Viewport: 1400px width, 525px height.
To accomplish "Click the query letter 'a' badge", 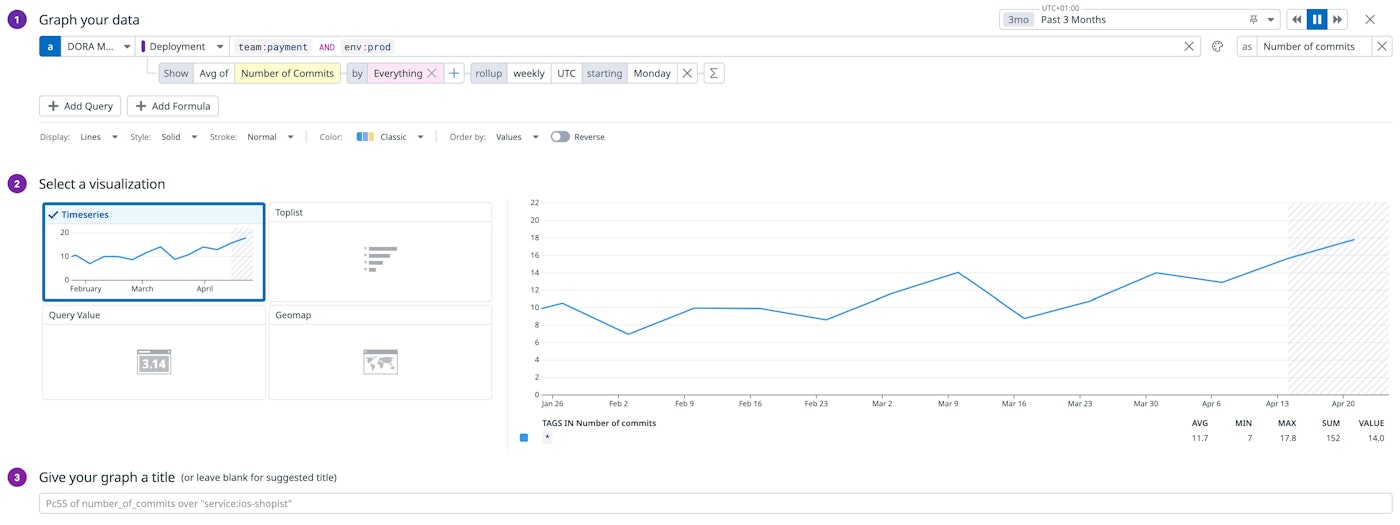I will [x=50, y=47].
